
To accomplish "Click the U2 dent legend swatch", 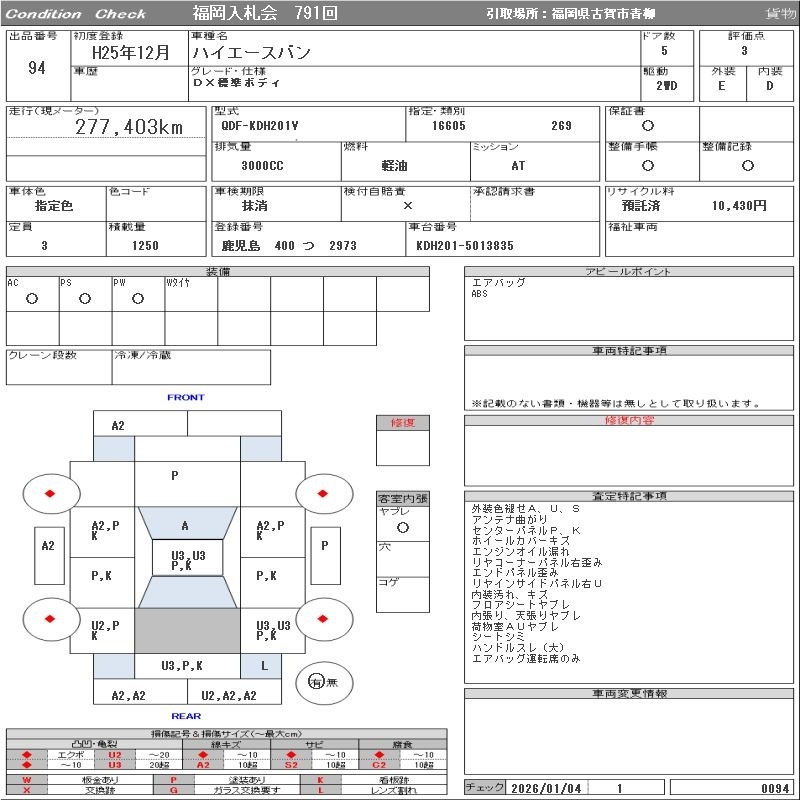I will [x=115, y=755].
